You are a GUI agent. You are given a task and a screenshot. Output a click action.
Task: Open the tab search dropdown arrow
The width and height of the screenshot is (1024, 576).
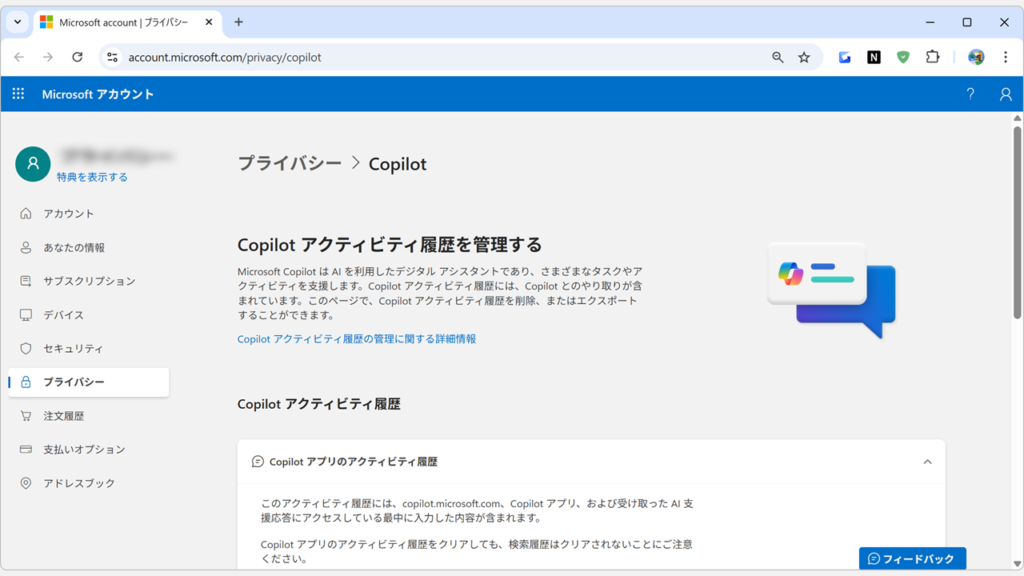[17, 22]
